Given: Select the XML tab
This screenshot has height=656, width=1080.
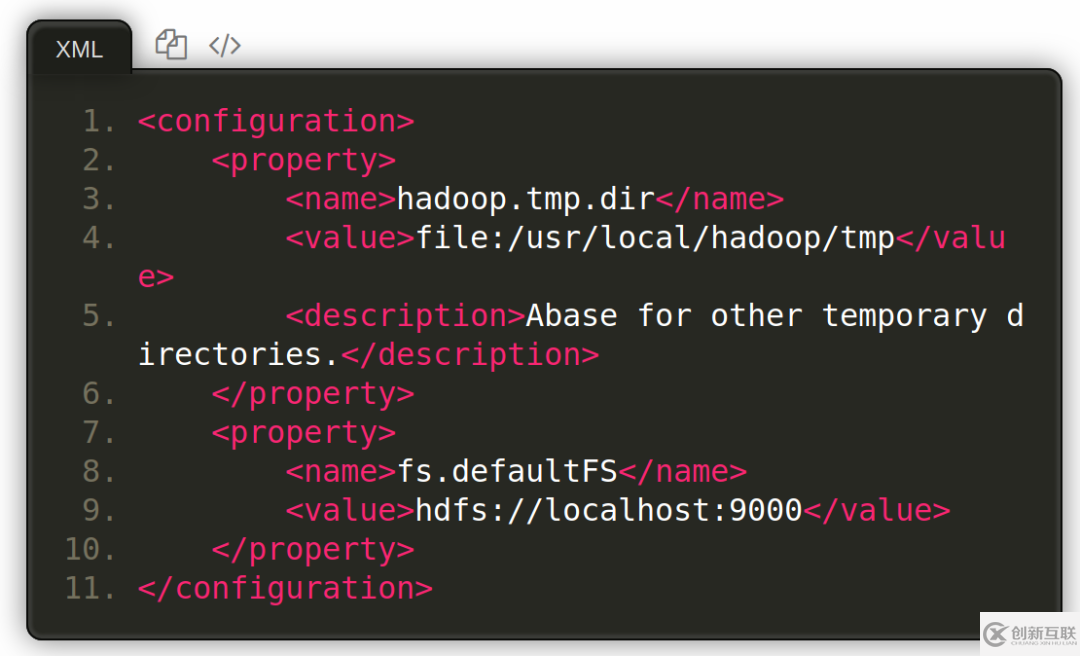Looking at the screenshot, I should [79, 49].
